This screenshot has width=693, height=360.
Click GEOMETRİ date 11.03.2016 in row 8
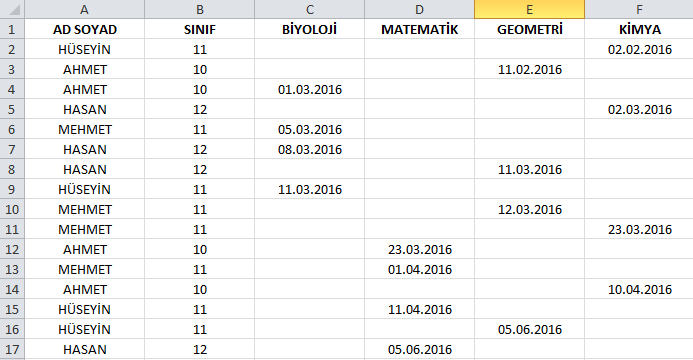(529, 169)
